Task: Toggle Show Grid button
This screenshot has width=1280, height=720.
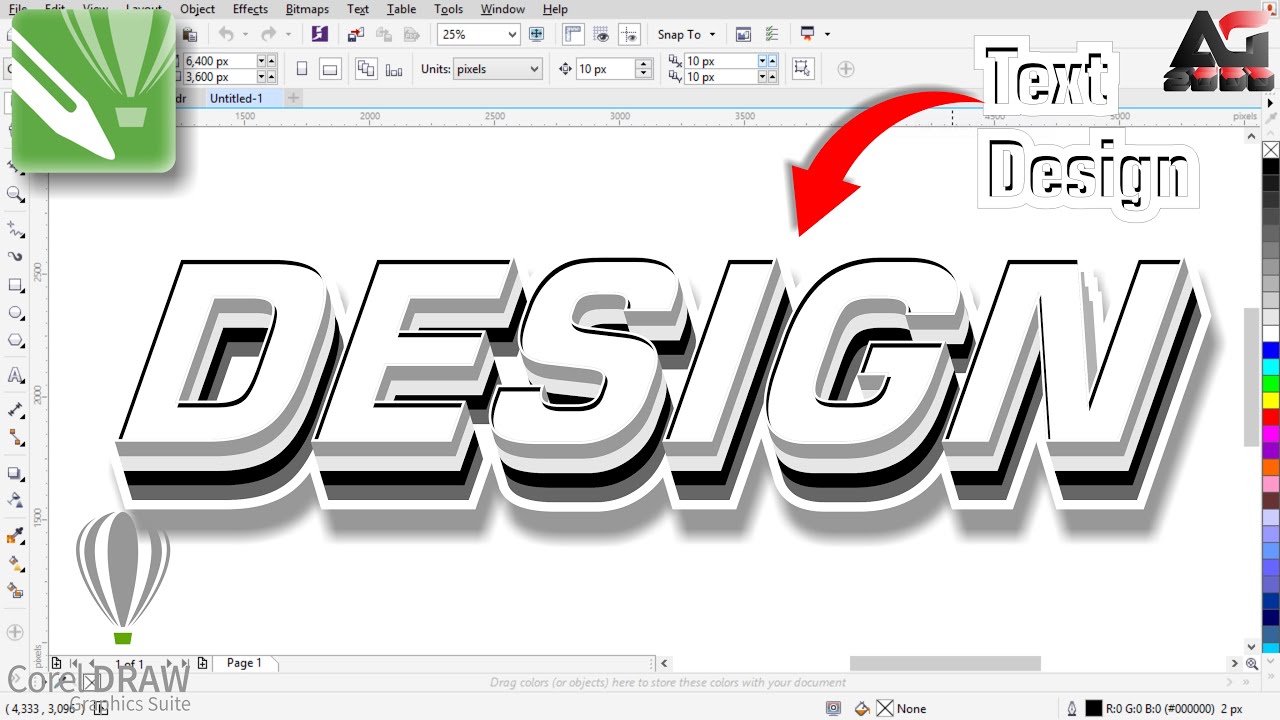Action: (x=601, y=34)
